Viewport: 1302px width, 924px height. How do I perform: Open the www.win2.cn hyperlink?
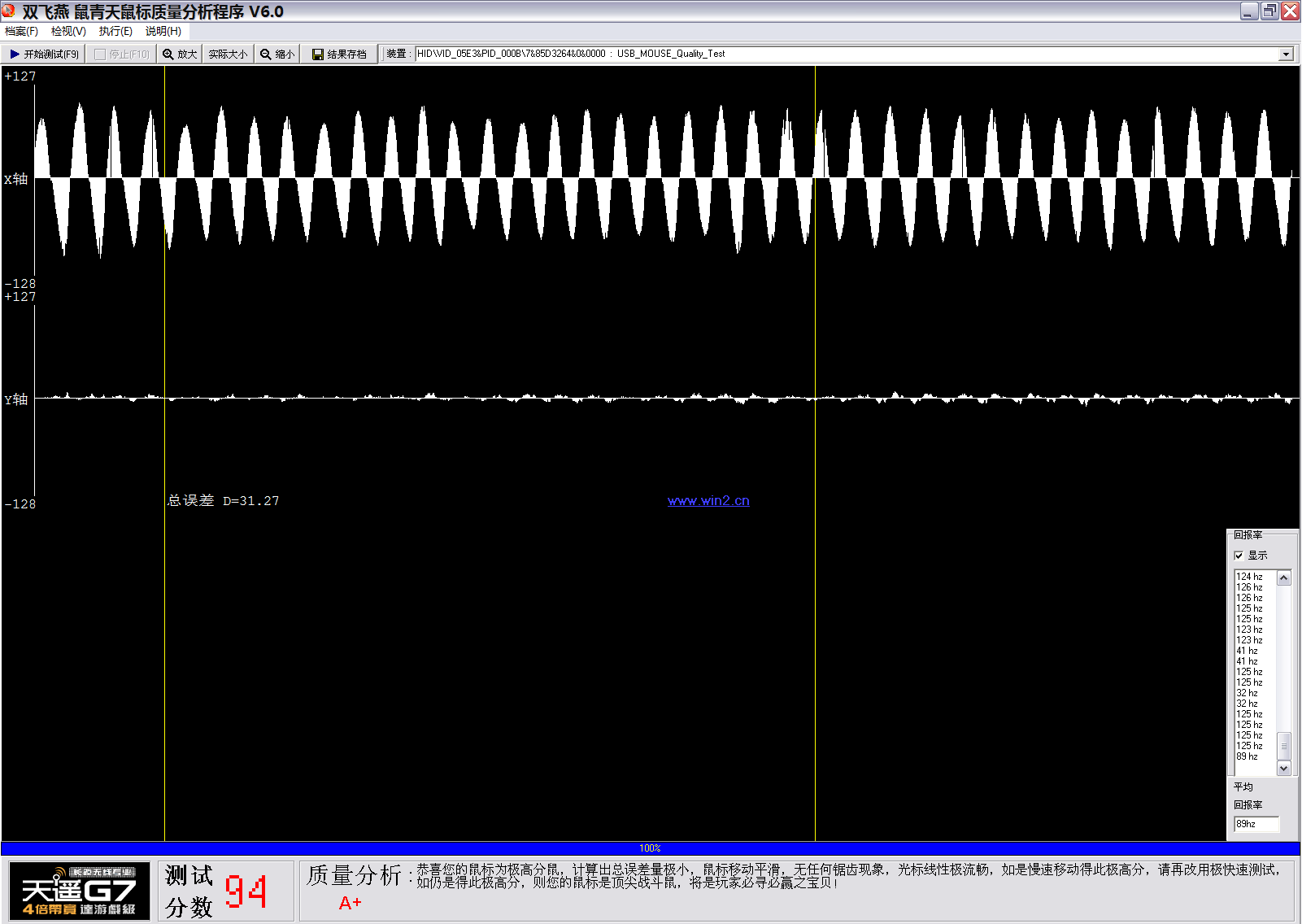click(x=708, y=501)
